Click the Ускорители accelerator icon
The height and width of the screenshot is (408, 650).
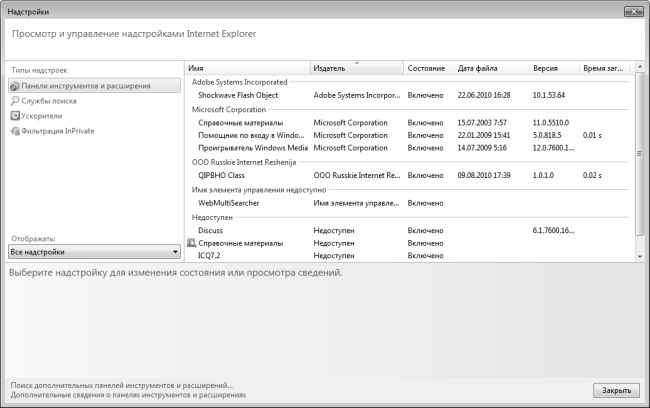point(15,116)
